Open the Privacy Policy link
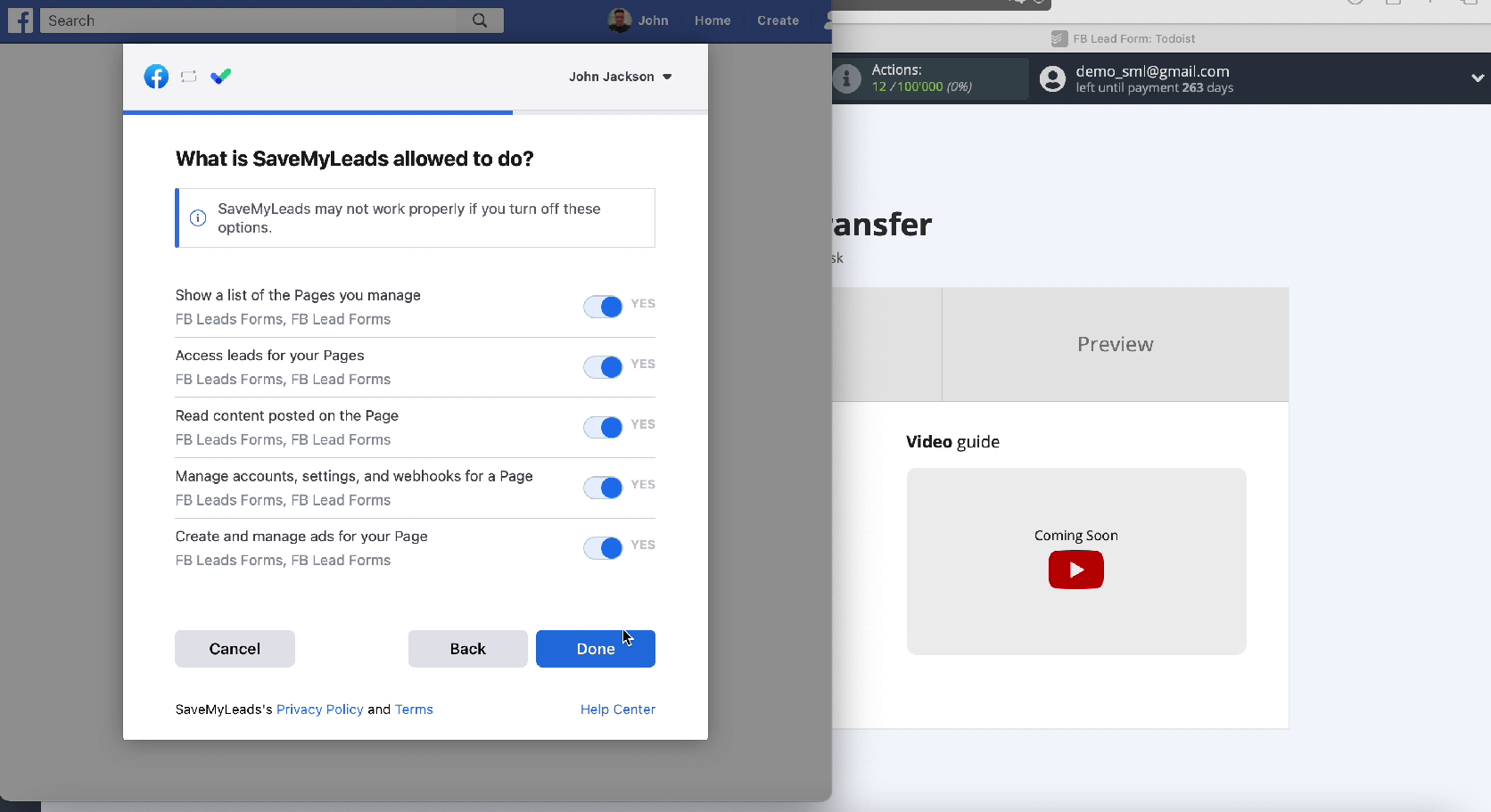Viewport: 1491px width, 812px height. [319, 709]
